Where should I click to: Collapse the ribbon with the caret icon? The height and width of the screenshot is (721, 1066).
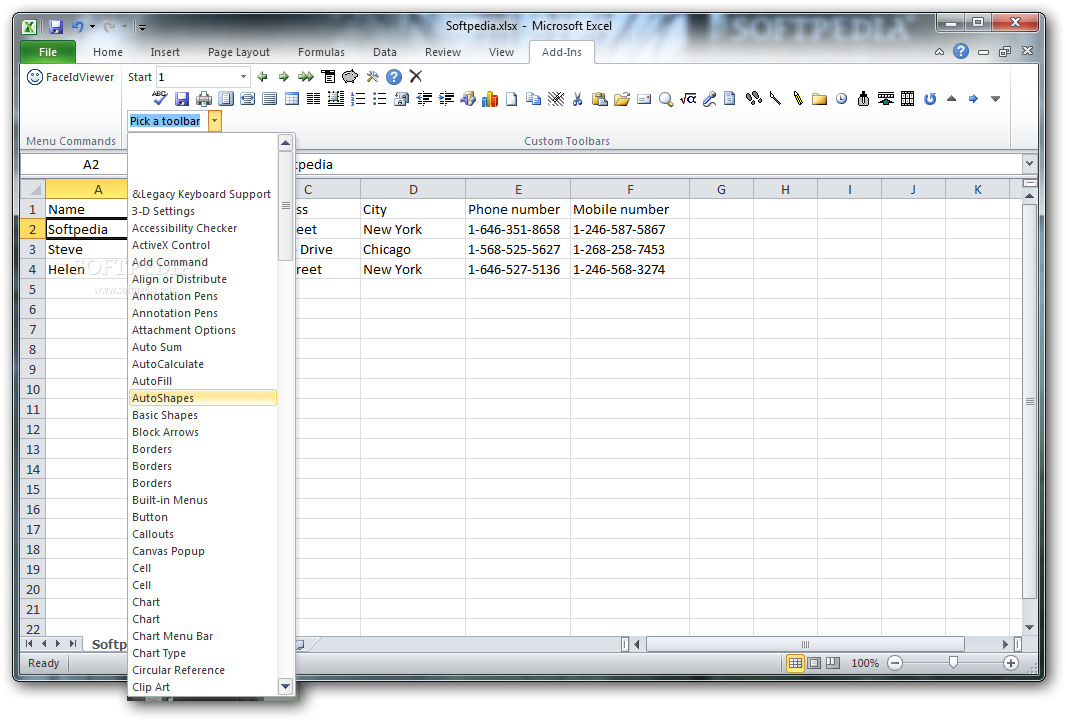[939, 52]
